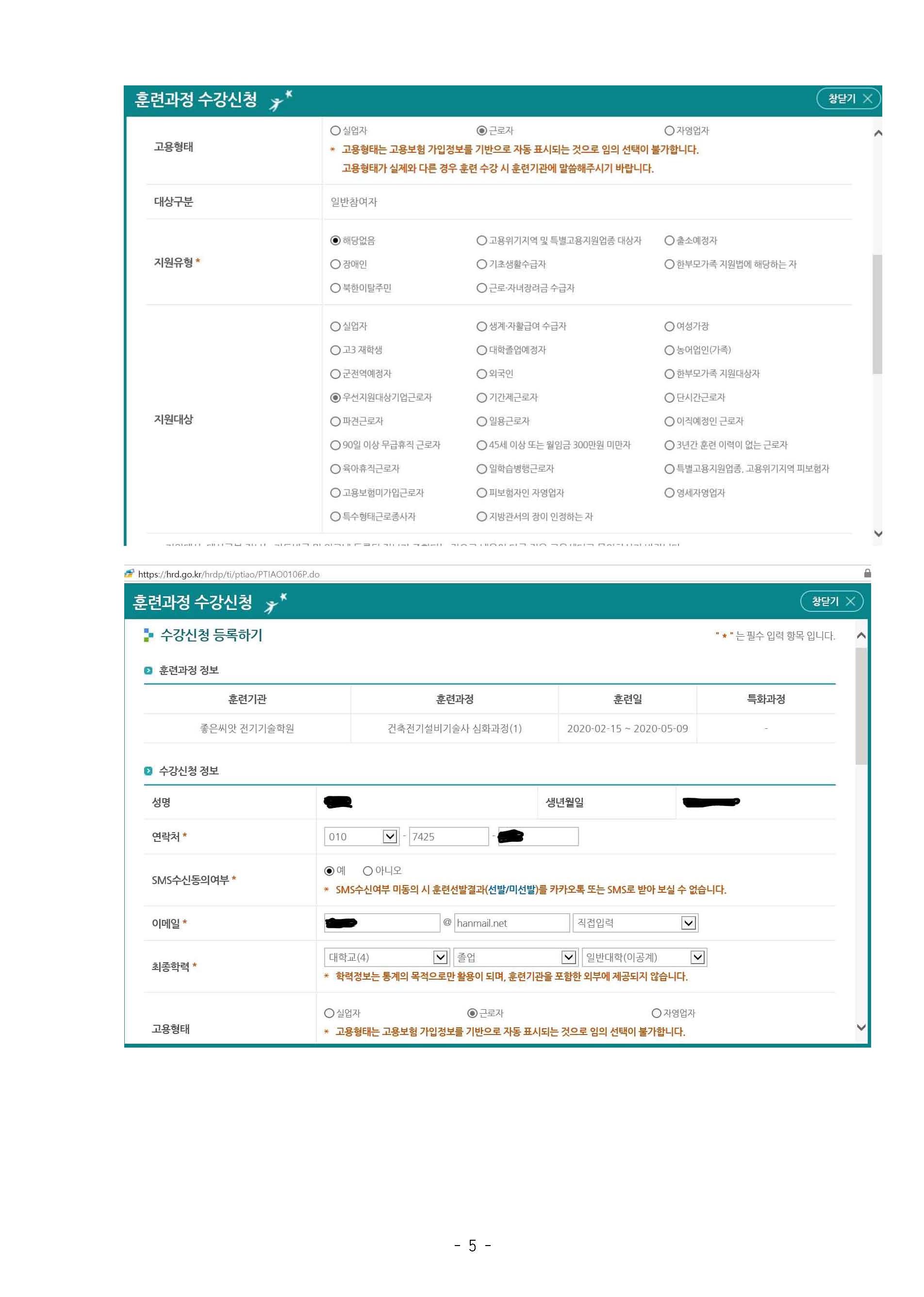This screenshot has height=1297, width=924.
Task: Click the top panel scrollbar thumb
Action: (x=878, y=314)
